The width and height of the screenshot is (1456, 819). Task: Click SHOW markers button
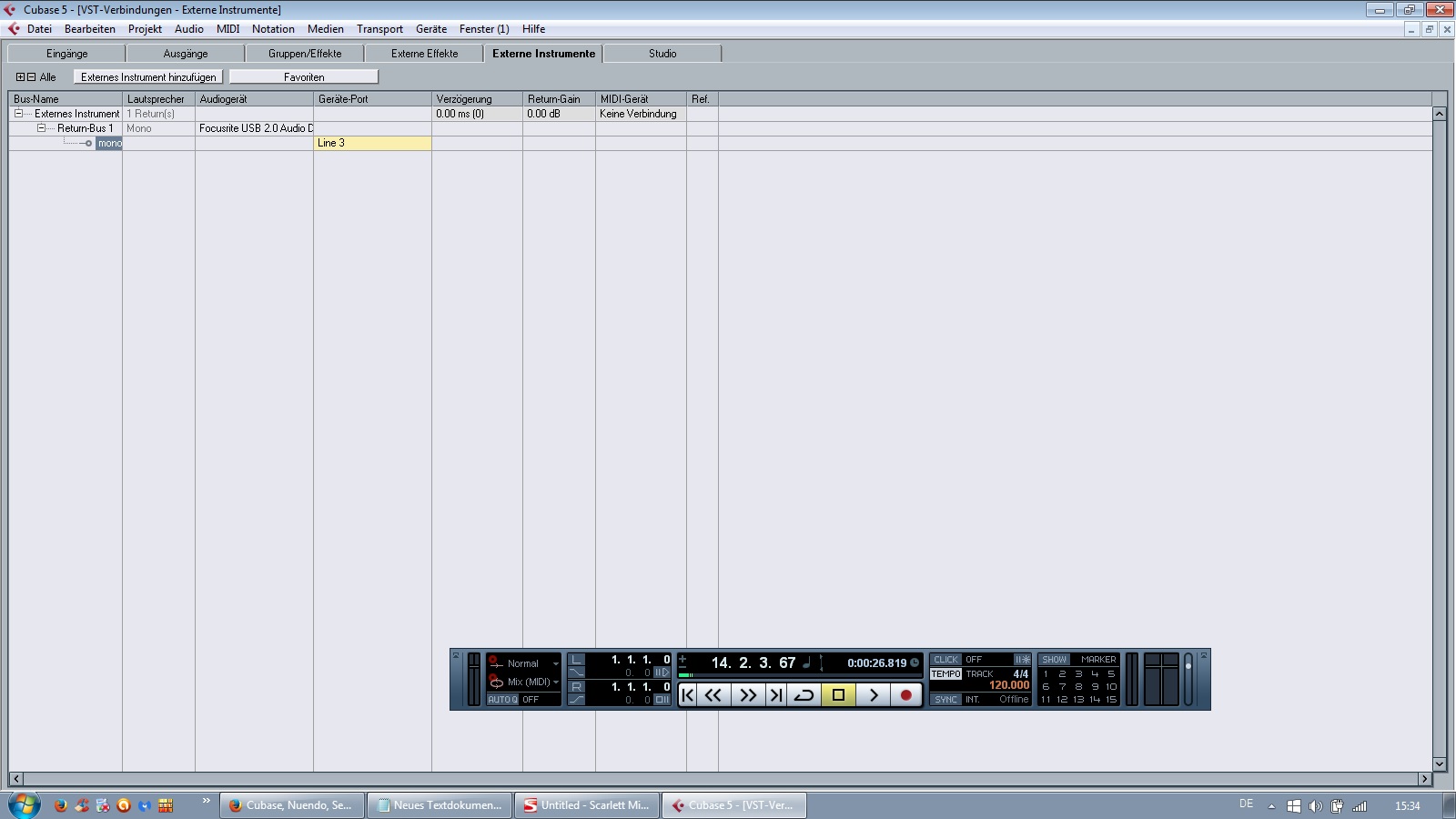[x=1054, y=660]
